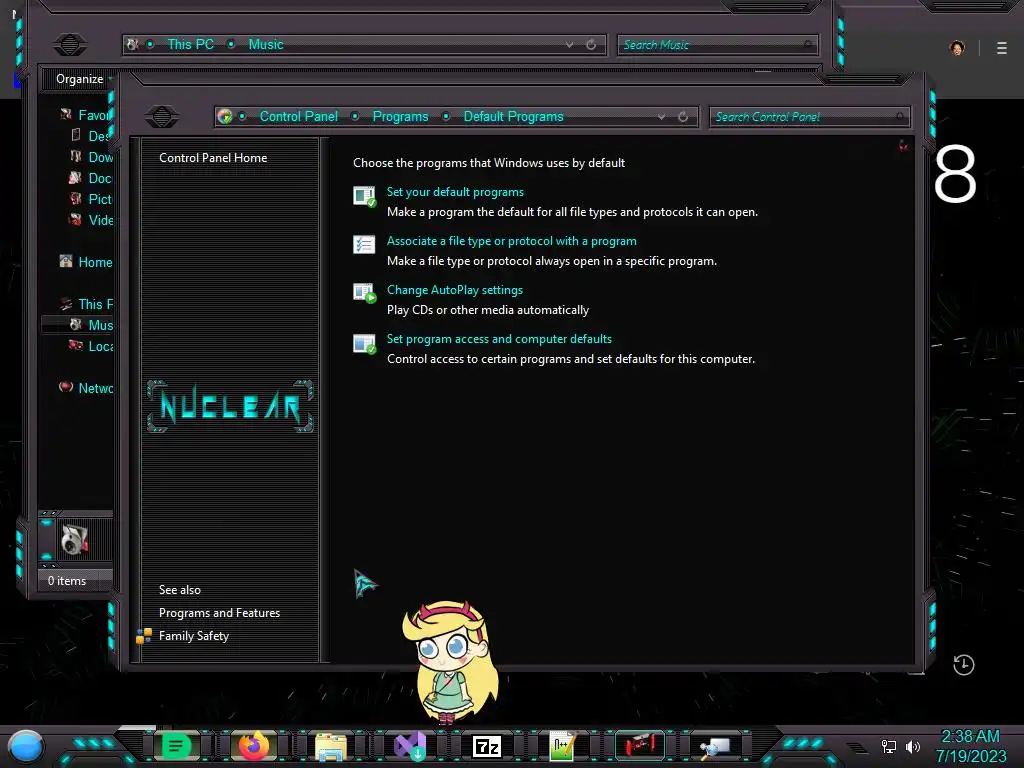This screenshot has height=768, width=1024.
Task: Click the Control Panel back navigation button
Action: [162, 117]
